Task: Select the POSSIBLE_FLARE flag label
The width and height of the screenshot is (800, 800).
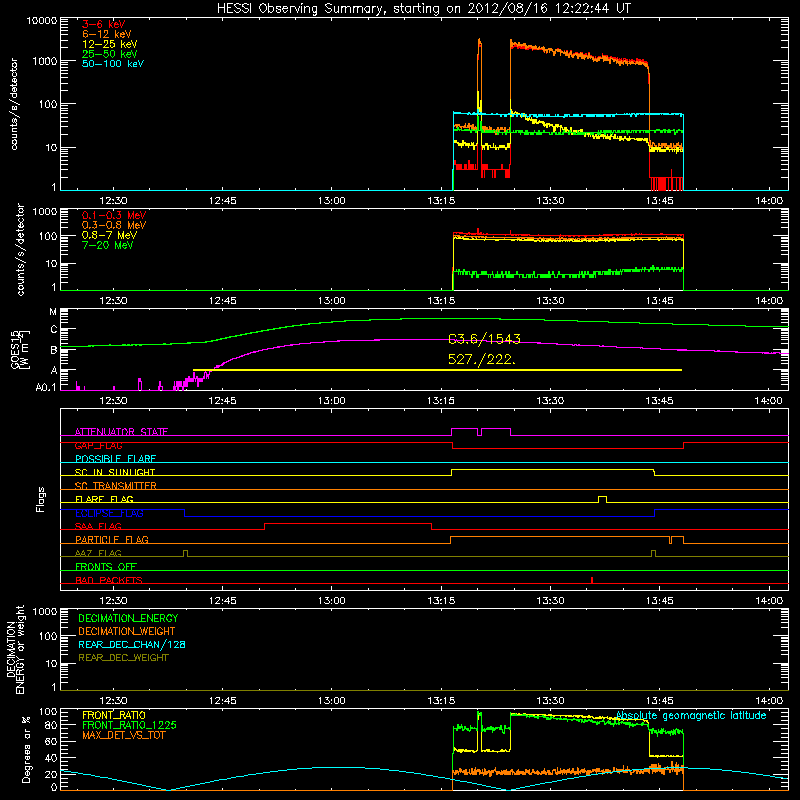Action: pyautogui.click(x=115, y=459)
